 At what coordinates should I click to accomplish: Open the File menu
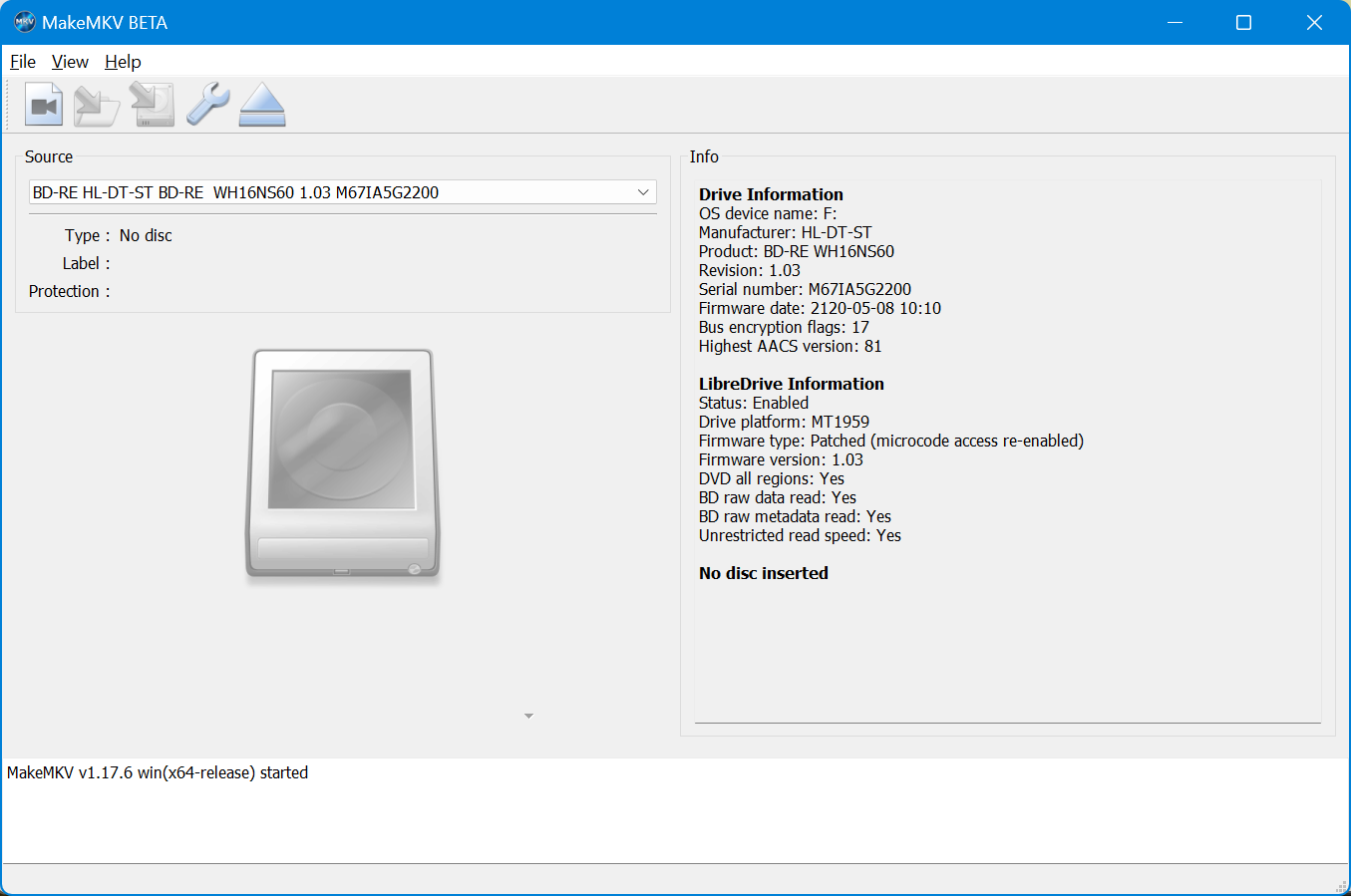[23, 62]
